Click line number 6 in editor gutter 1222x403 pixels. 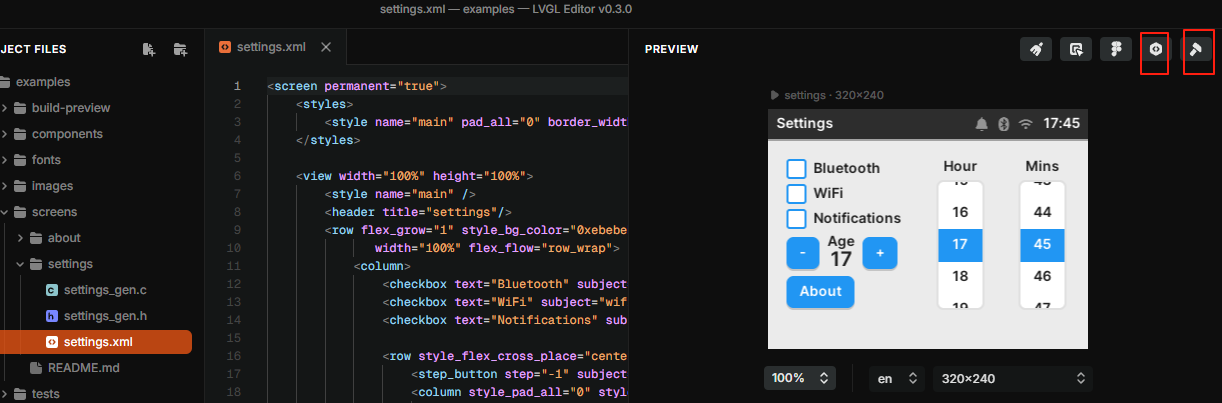(x=236, y=176)
